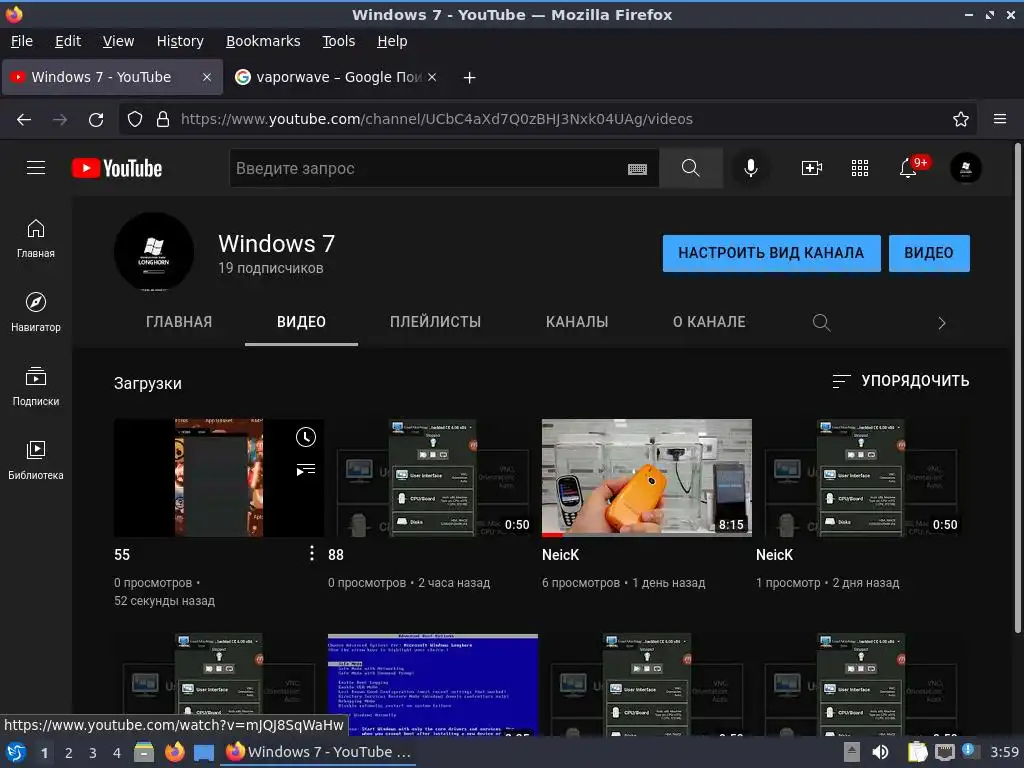
Task: Click the magnifier search button
Action: [x=690, y=168]
